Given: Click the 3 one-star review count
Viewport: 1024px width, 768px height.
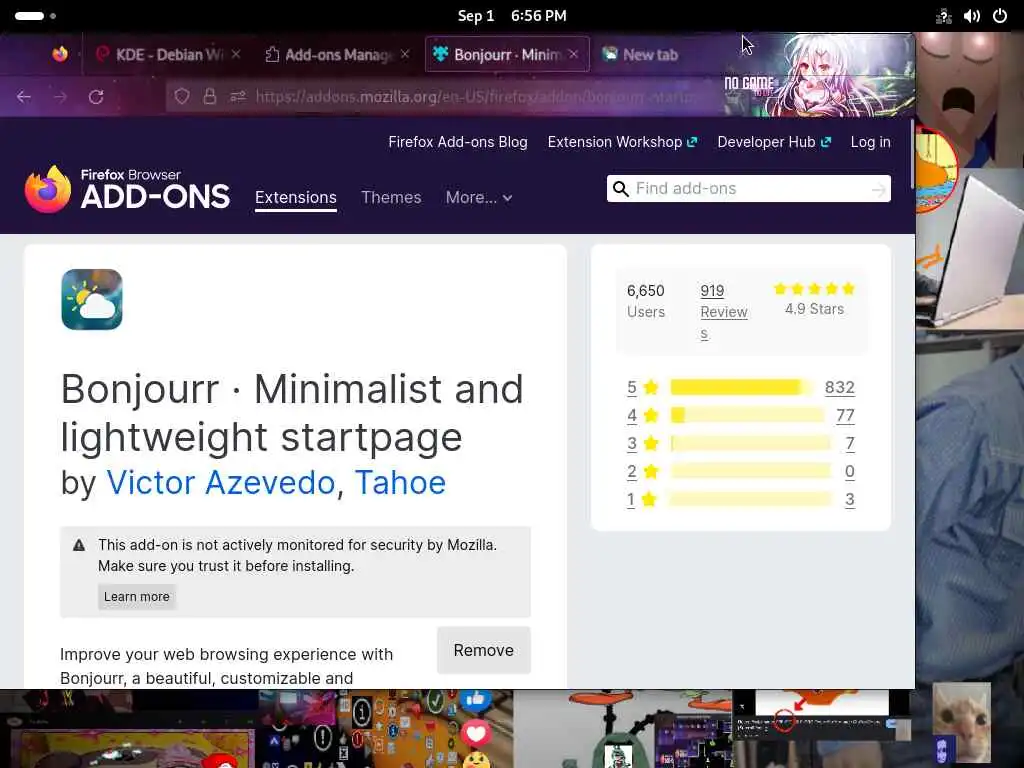Looking at the screenshot, I should tap(850, 500).
